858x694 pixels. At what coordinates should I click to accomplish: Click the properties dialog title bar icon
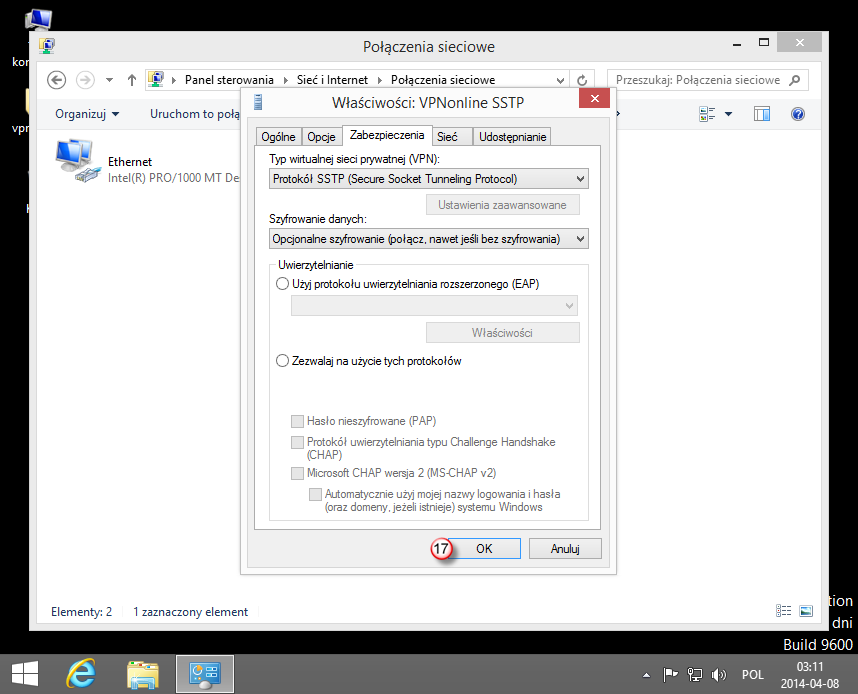258,102
